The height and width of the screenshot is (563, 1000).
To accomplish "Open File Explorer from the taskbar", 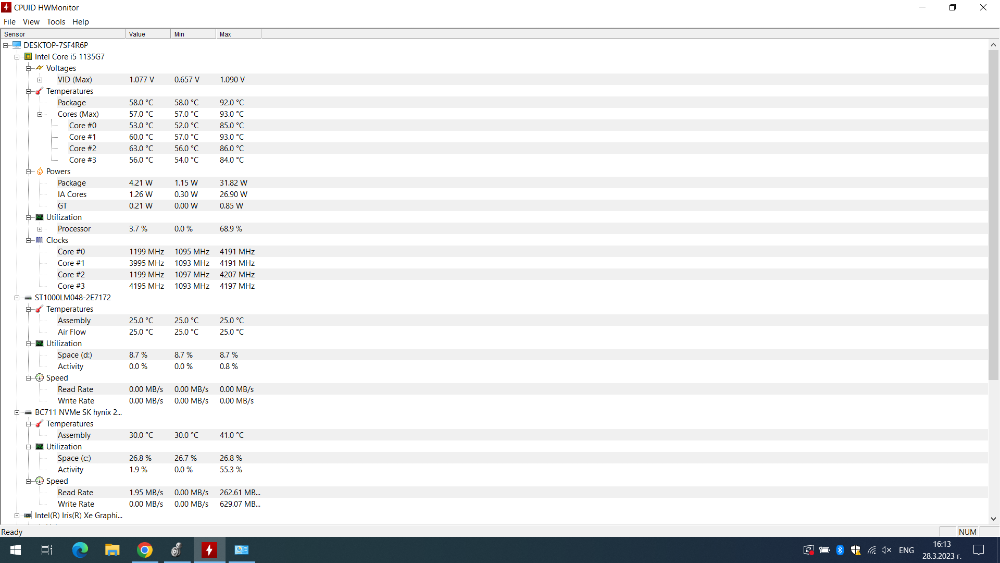I will 112,550.
